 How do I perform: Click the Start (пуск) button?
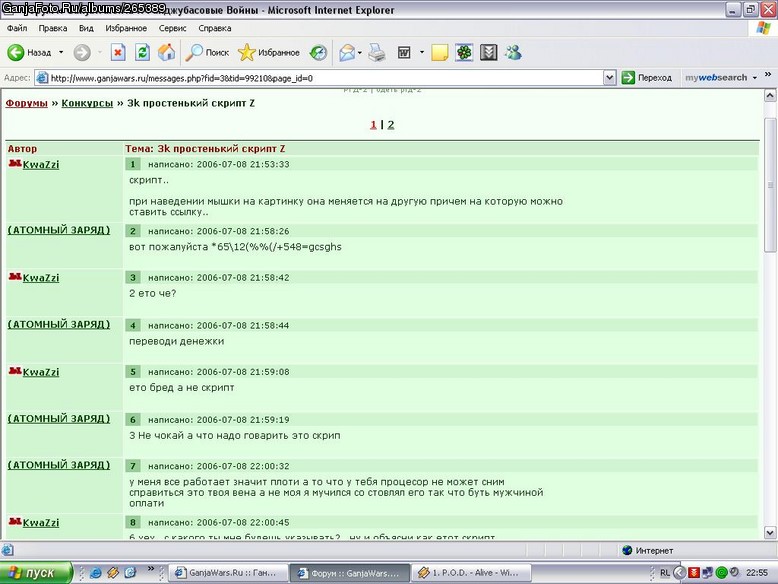coord(36,573)
